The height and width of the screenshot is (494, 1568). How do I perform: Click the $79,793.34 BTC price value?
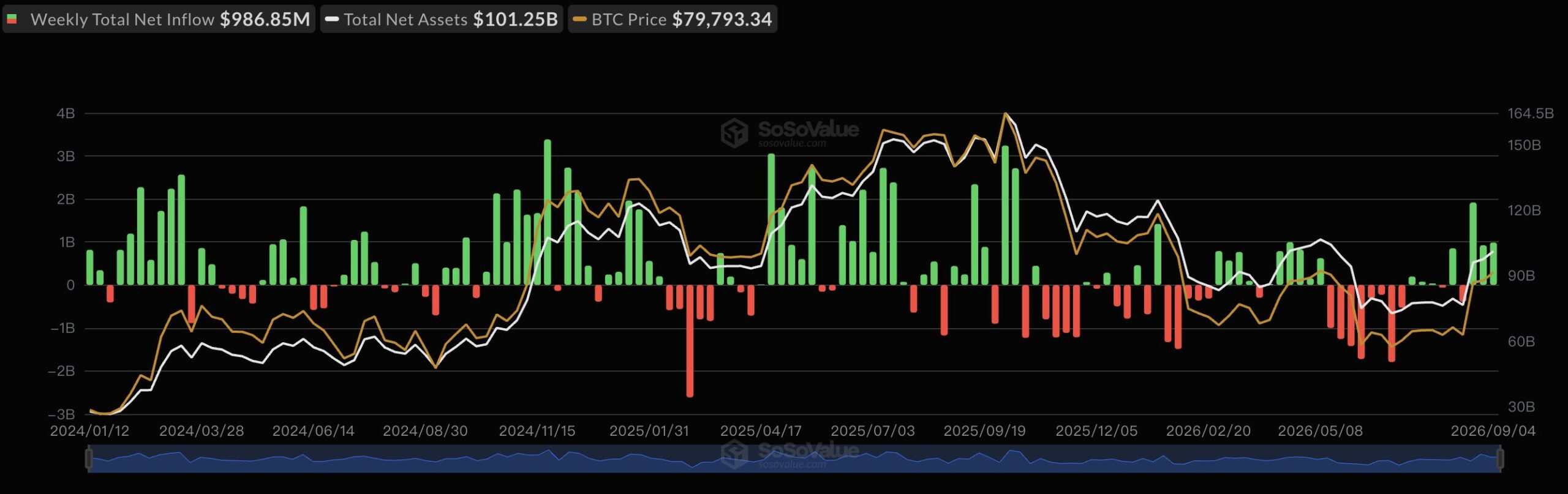[722, 20]
